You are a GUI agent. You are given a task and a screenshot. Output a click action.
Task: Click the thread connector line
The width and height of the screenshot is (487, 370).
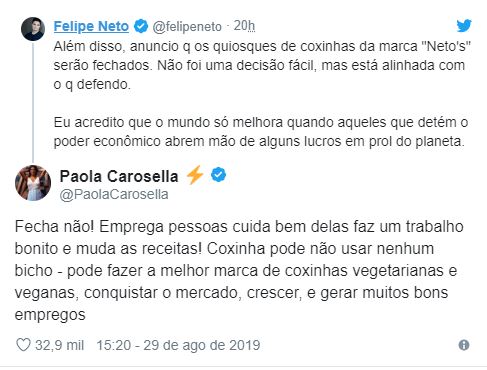pos(33,103)
